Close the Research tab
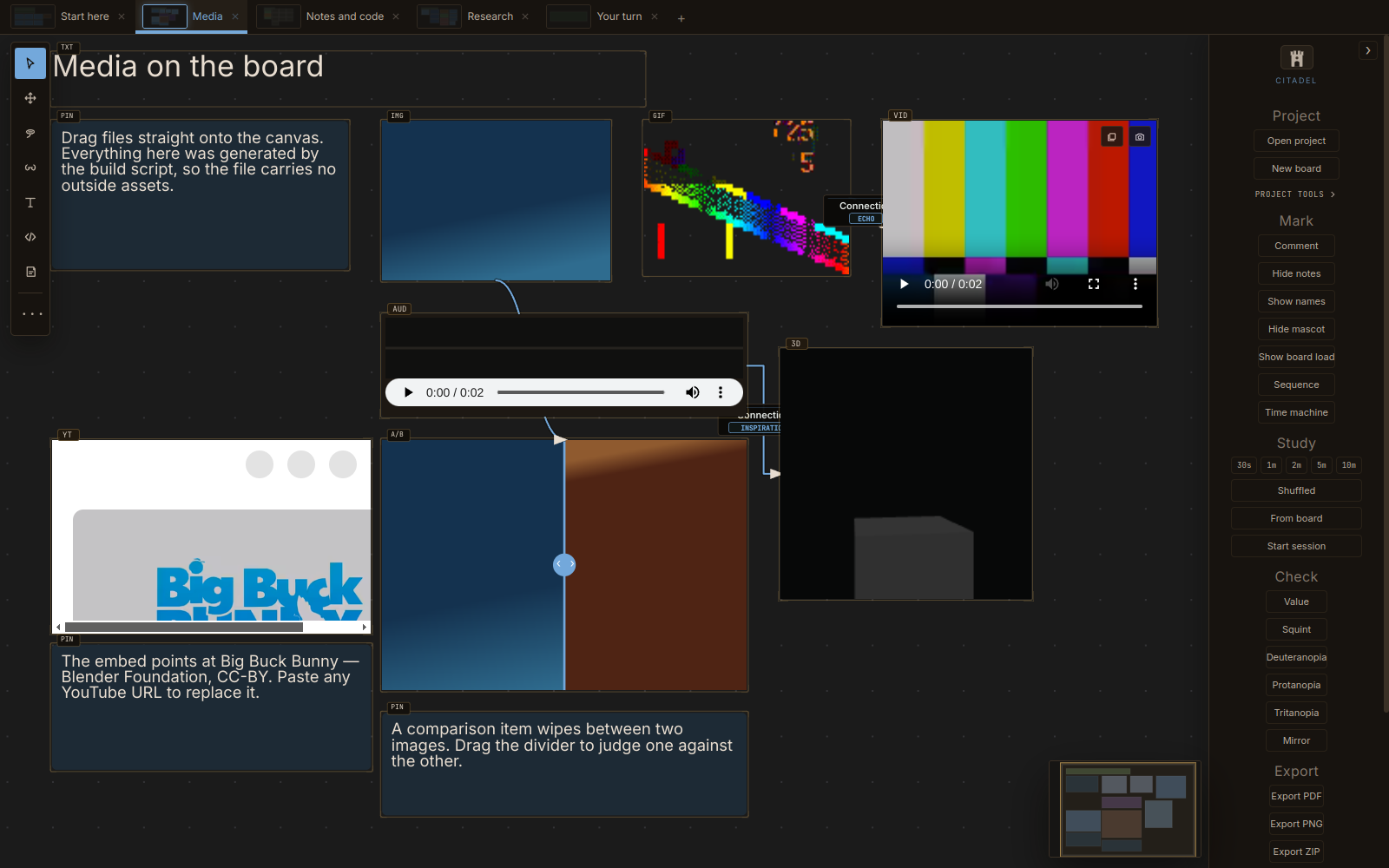The image size is (1389, 868). pyautogui.click(x=525, y=16)
